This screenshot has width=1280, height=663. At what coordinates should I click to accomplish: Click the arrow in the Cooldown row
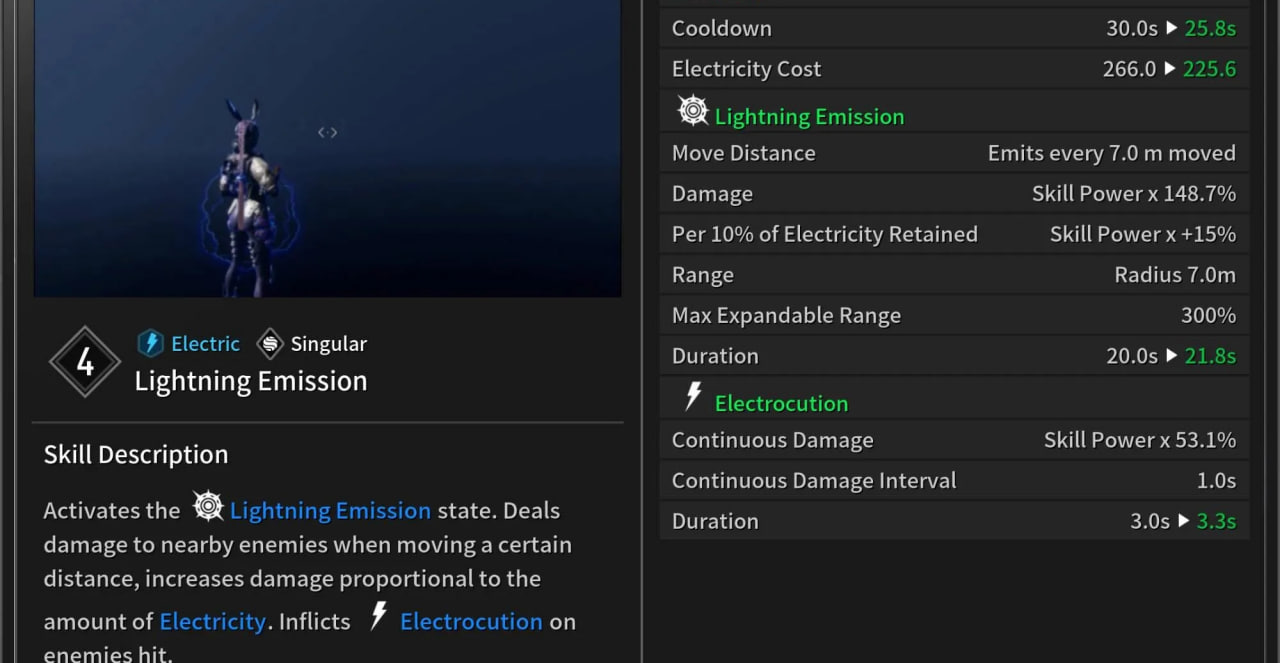coord(1171,29)
